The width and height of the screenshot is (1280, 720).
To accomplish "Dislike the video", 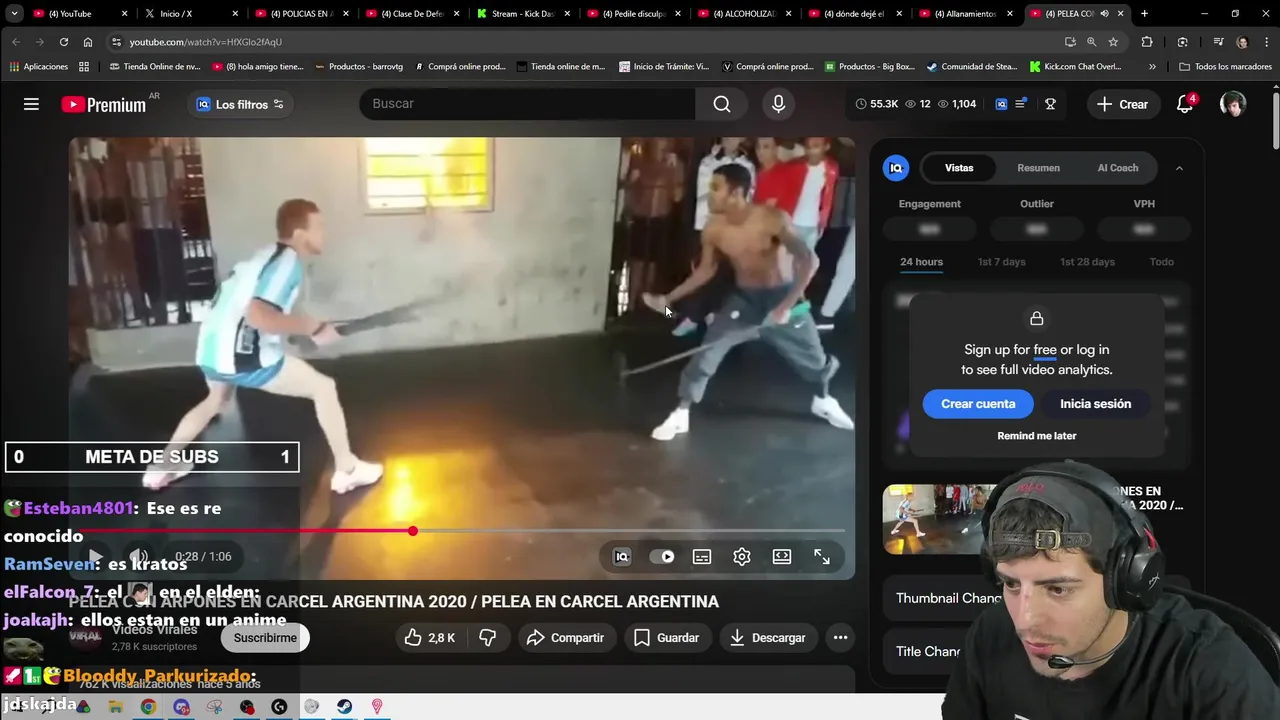I will coord(488,638).
